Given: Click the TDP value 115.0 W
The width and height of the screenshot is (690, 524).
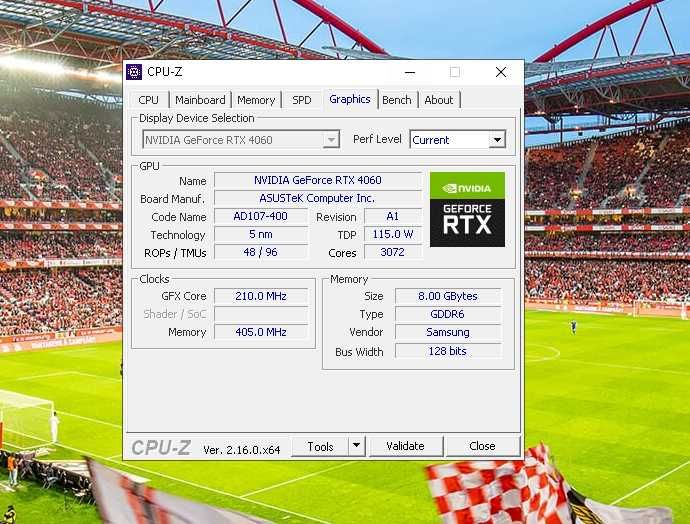Looking at the screenshot, I should pyautogui.click(x=393, y=235).
